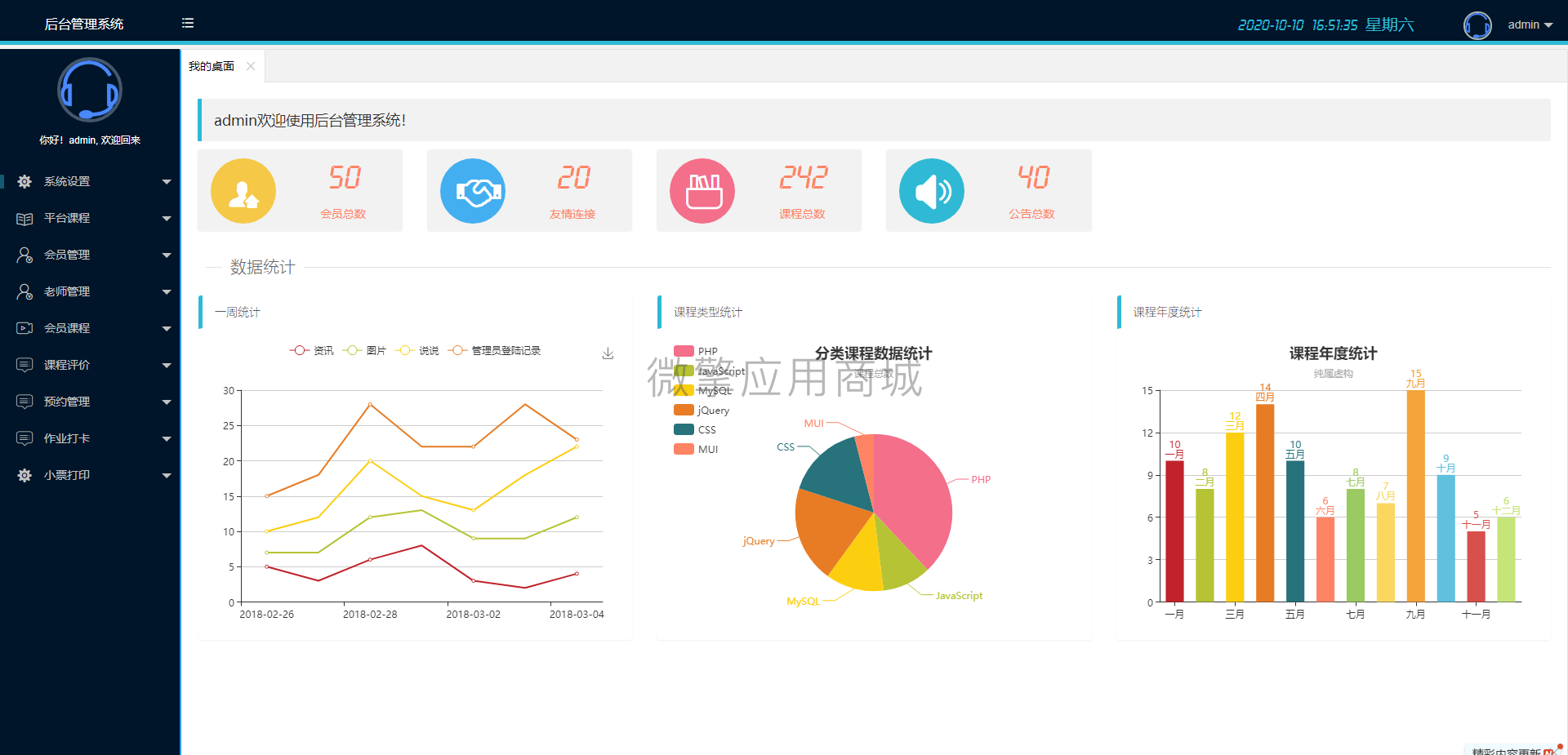Open the 系统设置 menu item
This screenshot has width=1568, height=755.
(x=90, y=181)
